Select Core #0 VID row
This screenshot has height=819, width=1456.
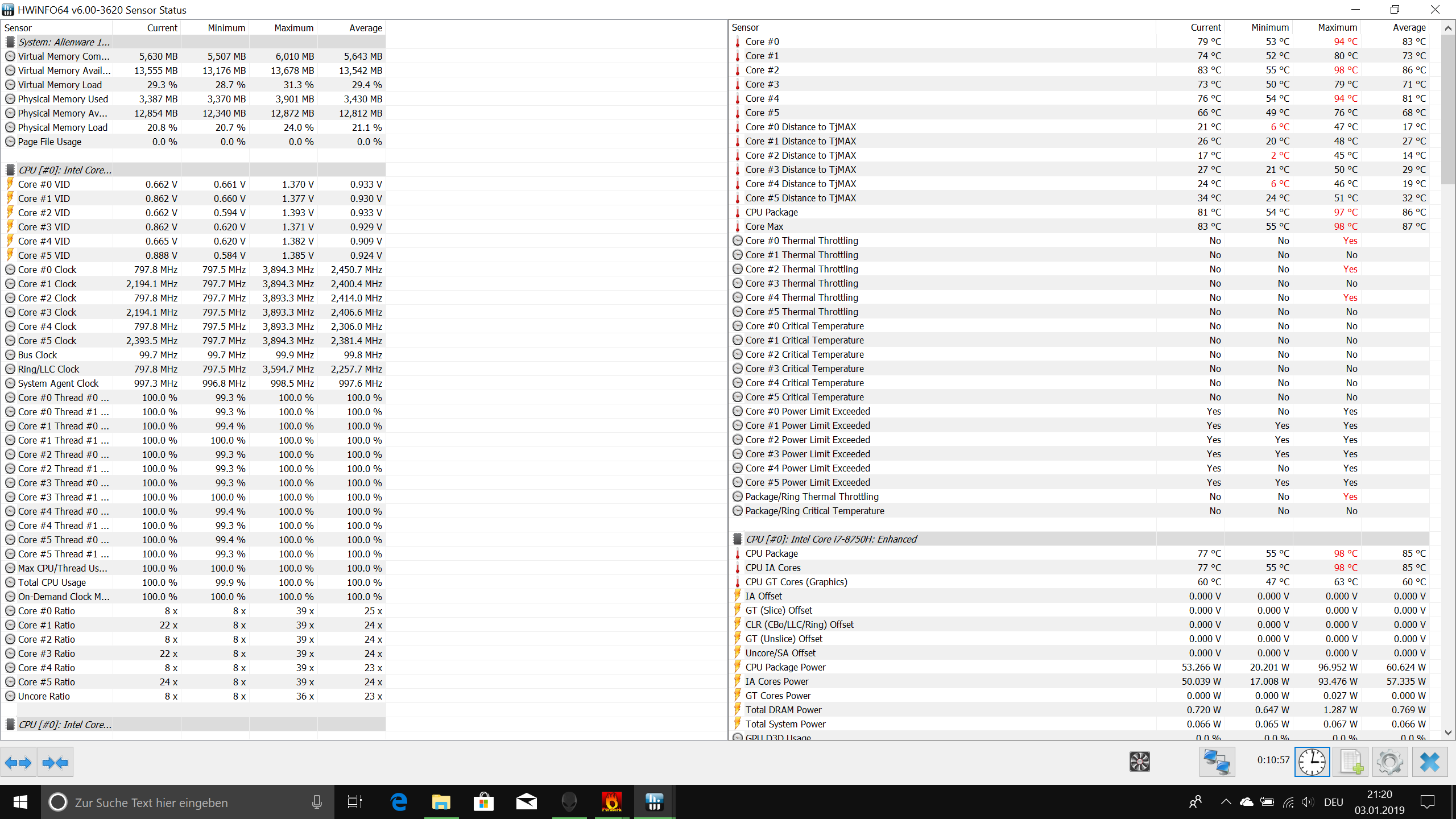193,184
